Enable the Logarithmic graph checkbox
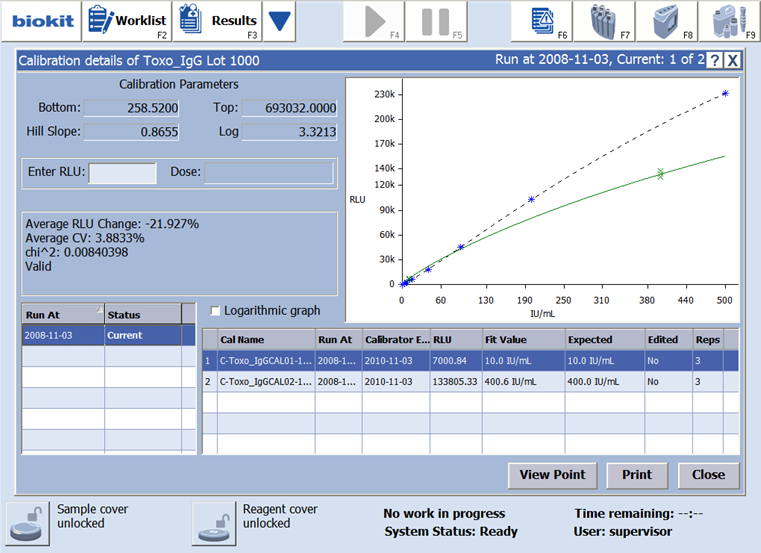Viewport: 761px width, 553px height. tap(215, 311)
